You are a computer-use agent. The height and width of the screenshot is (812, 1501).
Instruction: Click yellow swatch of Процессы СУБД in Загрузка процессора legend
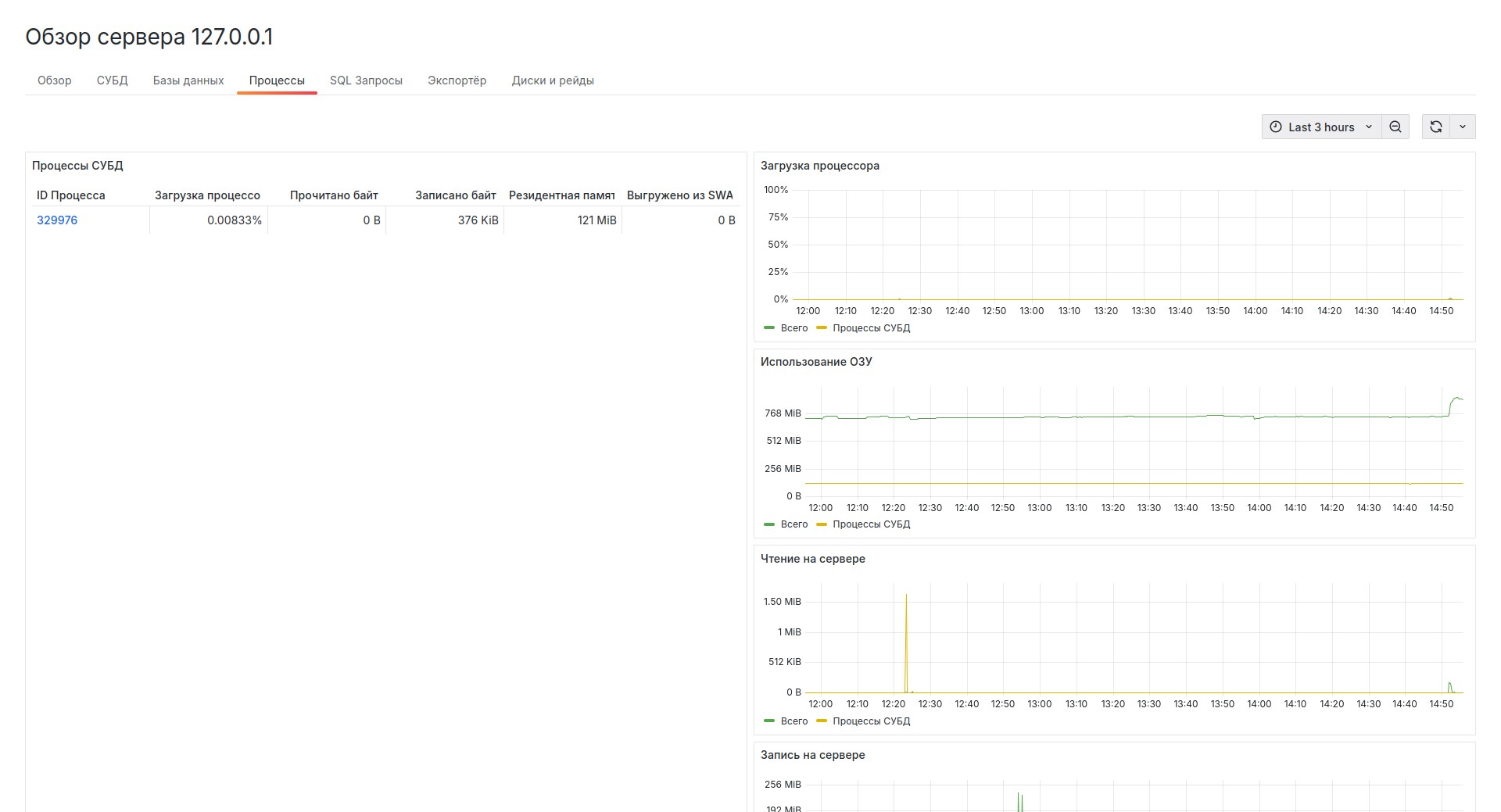point(821,328)
